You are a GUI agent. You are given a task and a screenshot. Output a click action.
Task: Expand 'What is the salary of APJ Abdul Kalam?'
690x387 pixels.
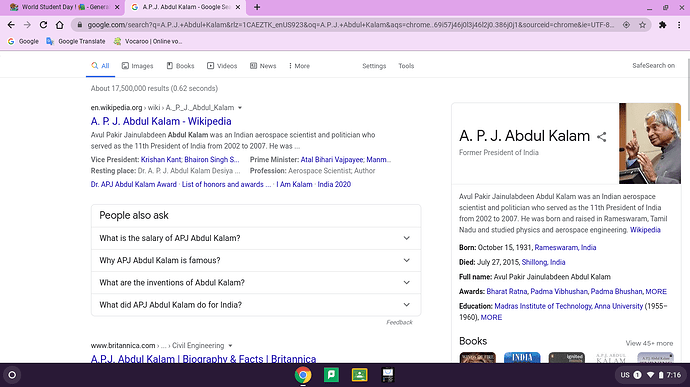click(256, 238)
